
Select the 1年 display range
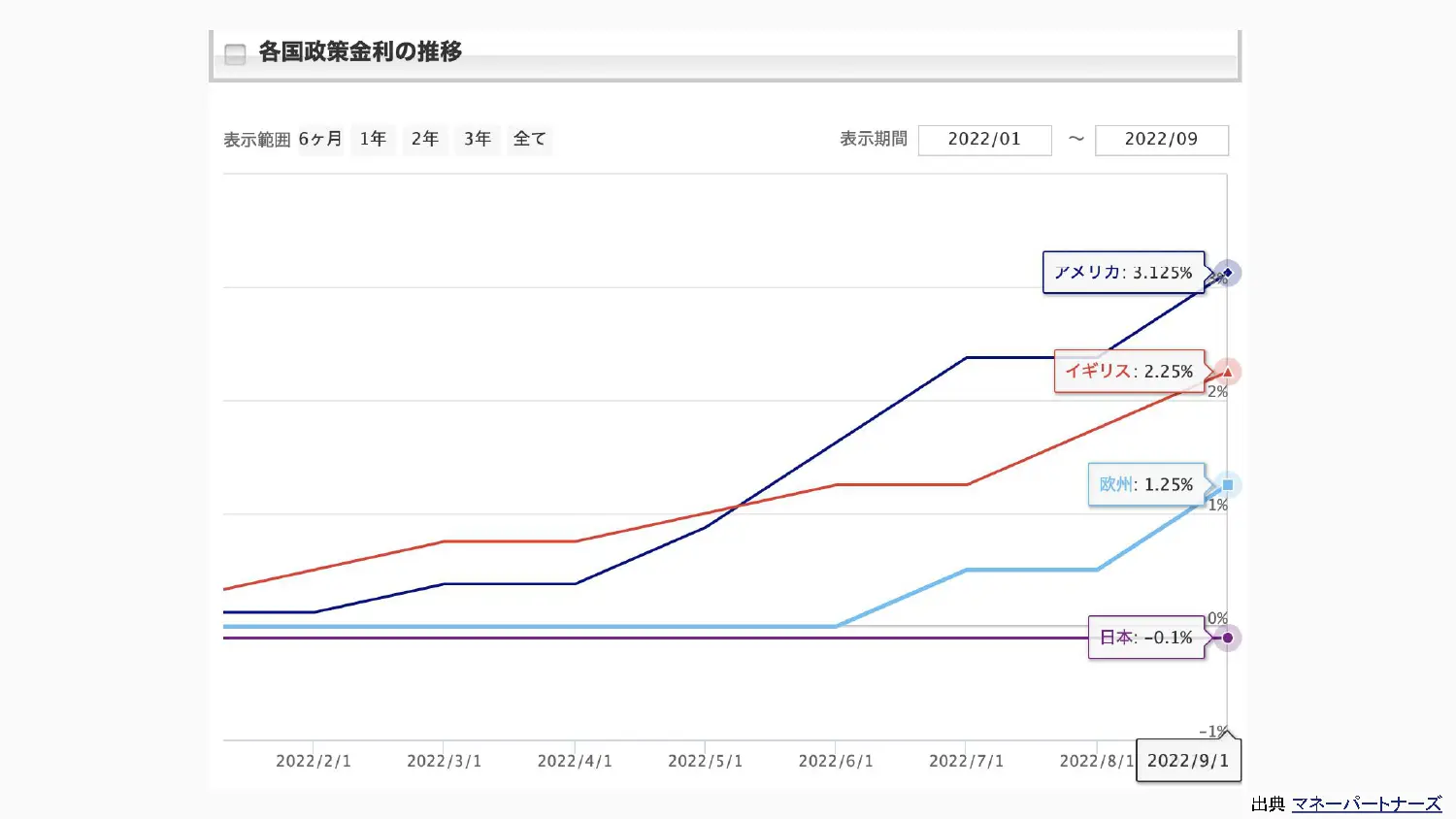374,139
